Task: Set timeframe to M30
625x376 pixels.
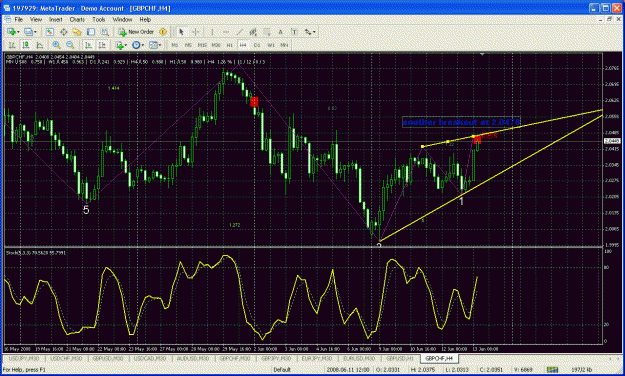Action: click(216, 45)
